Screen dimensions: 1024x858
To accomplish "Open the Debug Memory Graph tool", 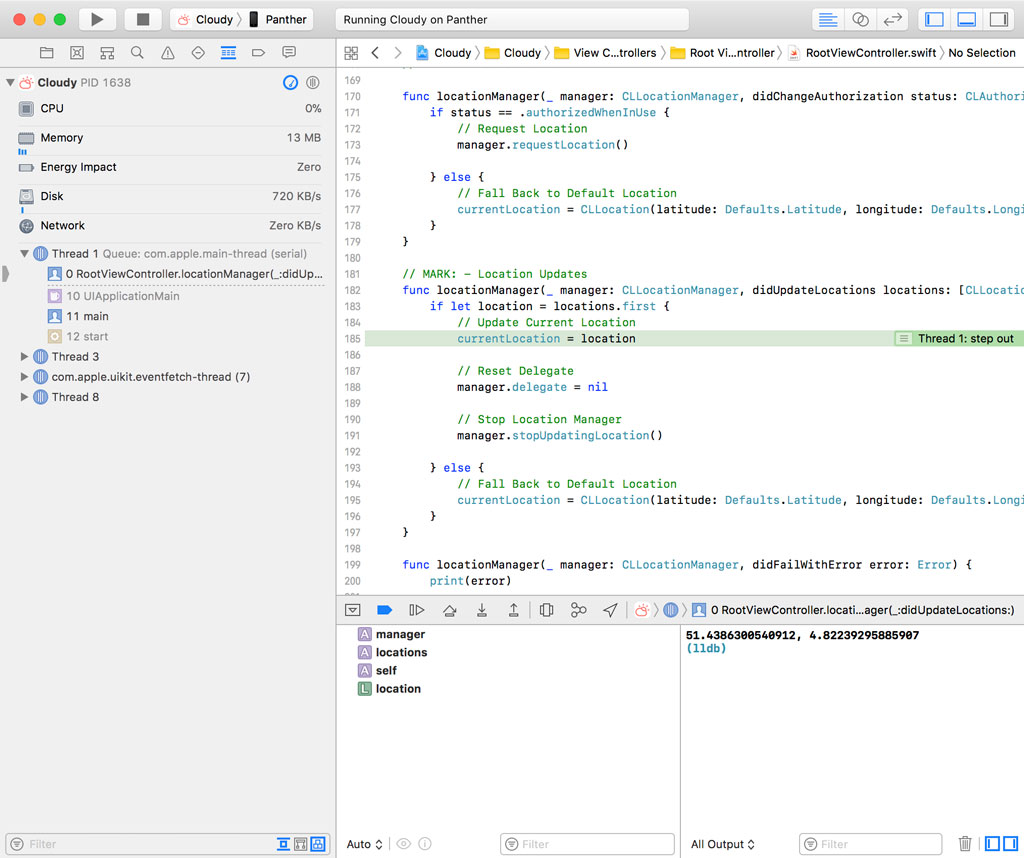I will tap(578, 610).
